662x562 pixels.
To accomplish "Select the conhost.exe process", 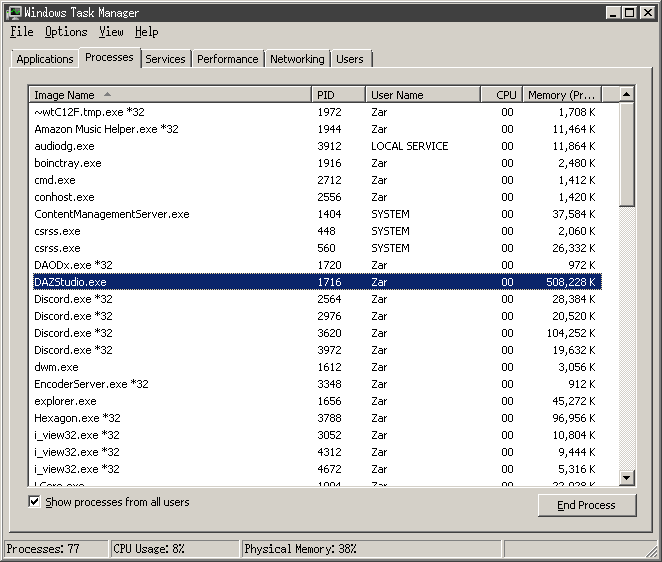I will 317,197.
